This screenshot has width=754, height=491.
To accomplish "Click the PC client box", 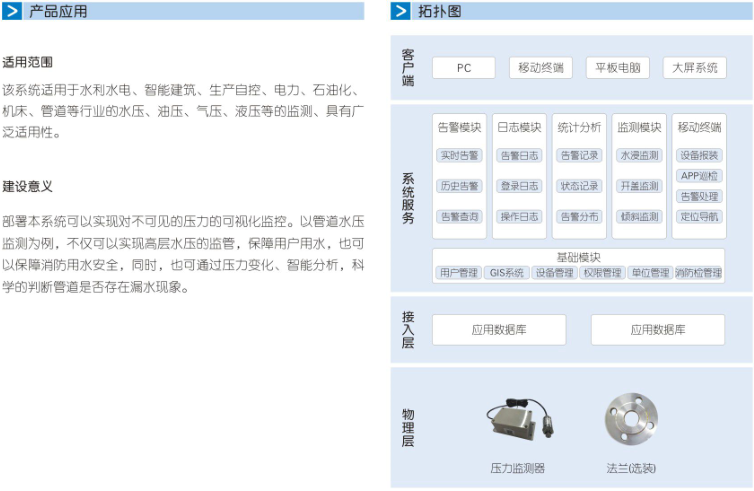I will coord(464,68).
